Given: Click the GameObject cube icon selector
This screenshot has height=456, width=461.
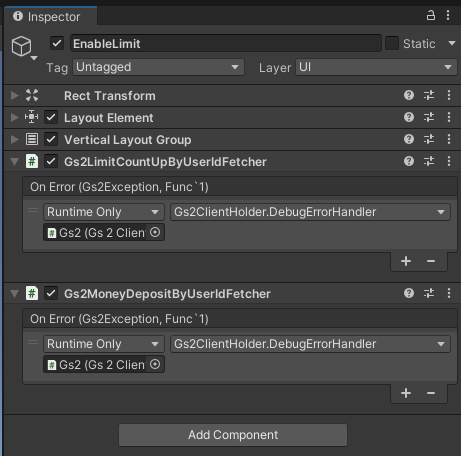Looking at the screenshot, I should [x=23, y=47].
